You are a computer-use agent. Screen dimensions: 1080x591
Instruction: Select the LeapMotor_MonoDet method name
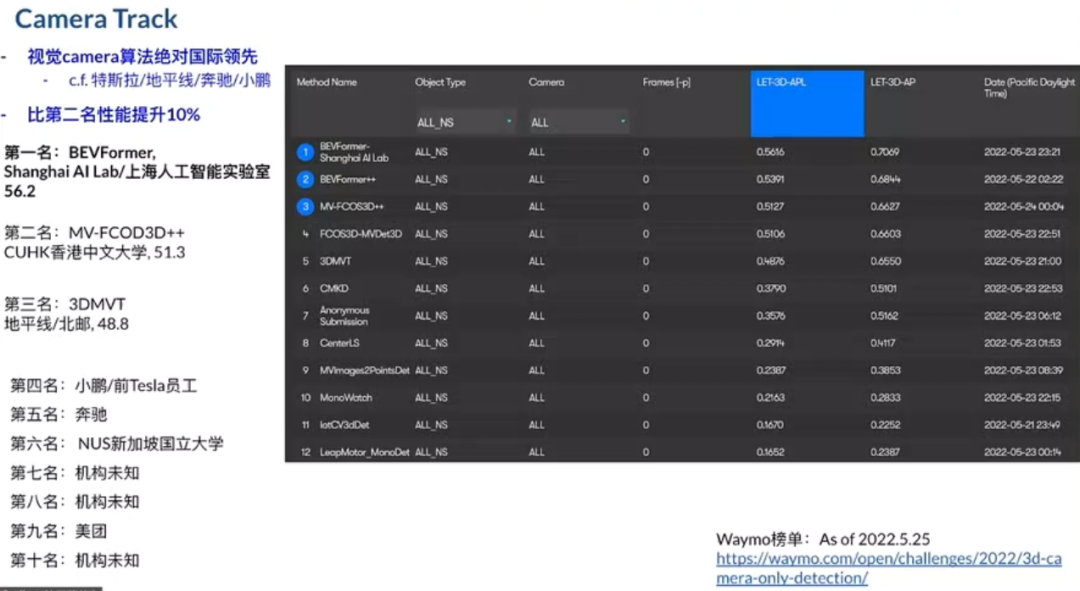point(364,453)
